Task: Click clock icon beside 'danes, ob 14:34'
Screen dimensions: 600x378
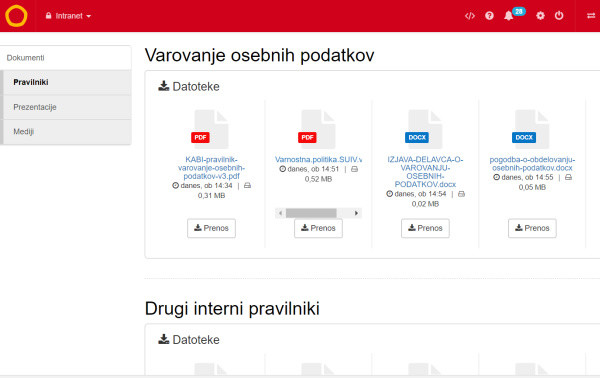Action: (x=175, y=186)
